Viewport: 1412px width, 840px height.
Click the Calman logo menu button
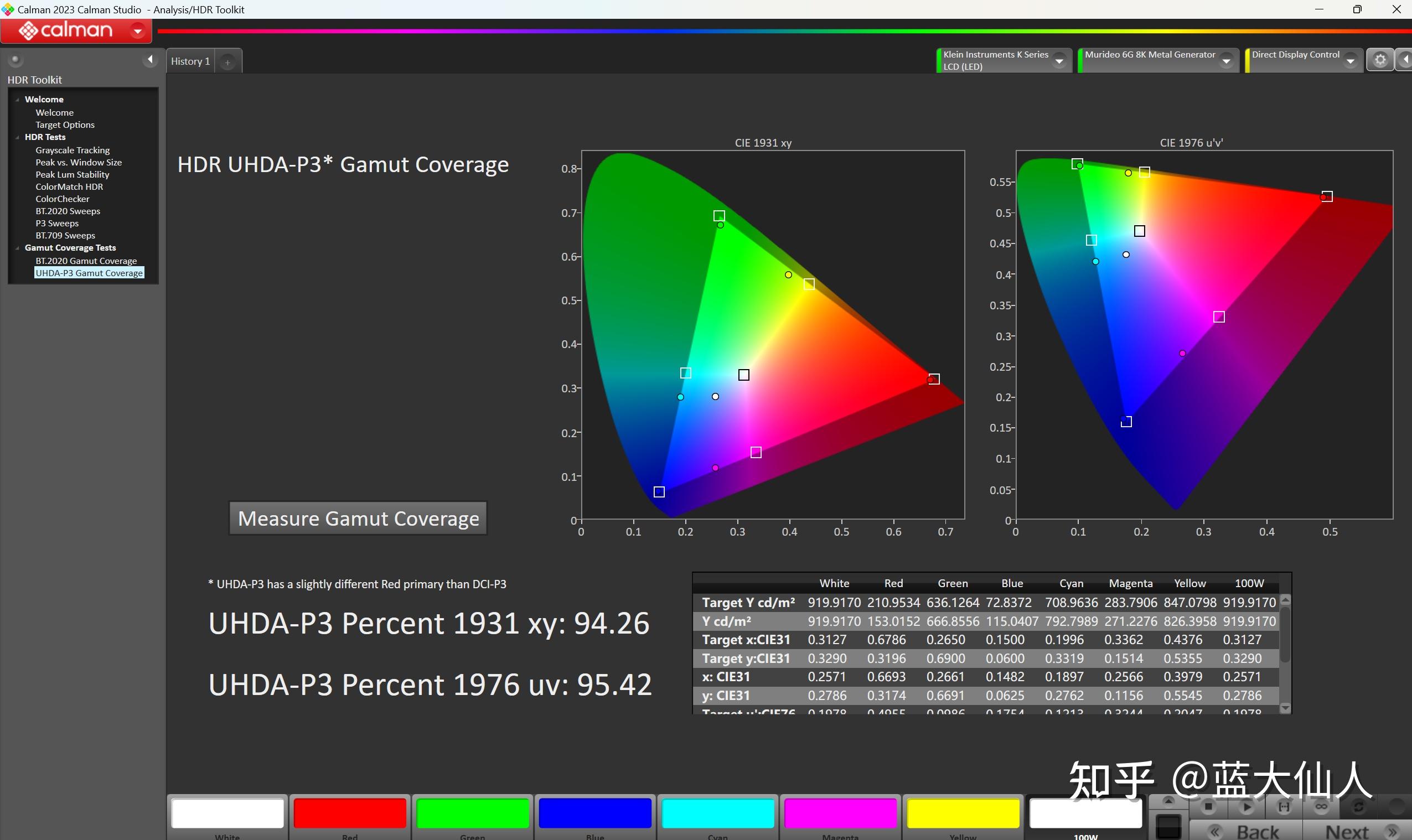pyautogui.click(x=76, y=30)
